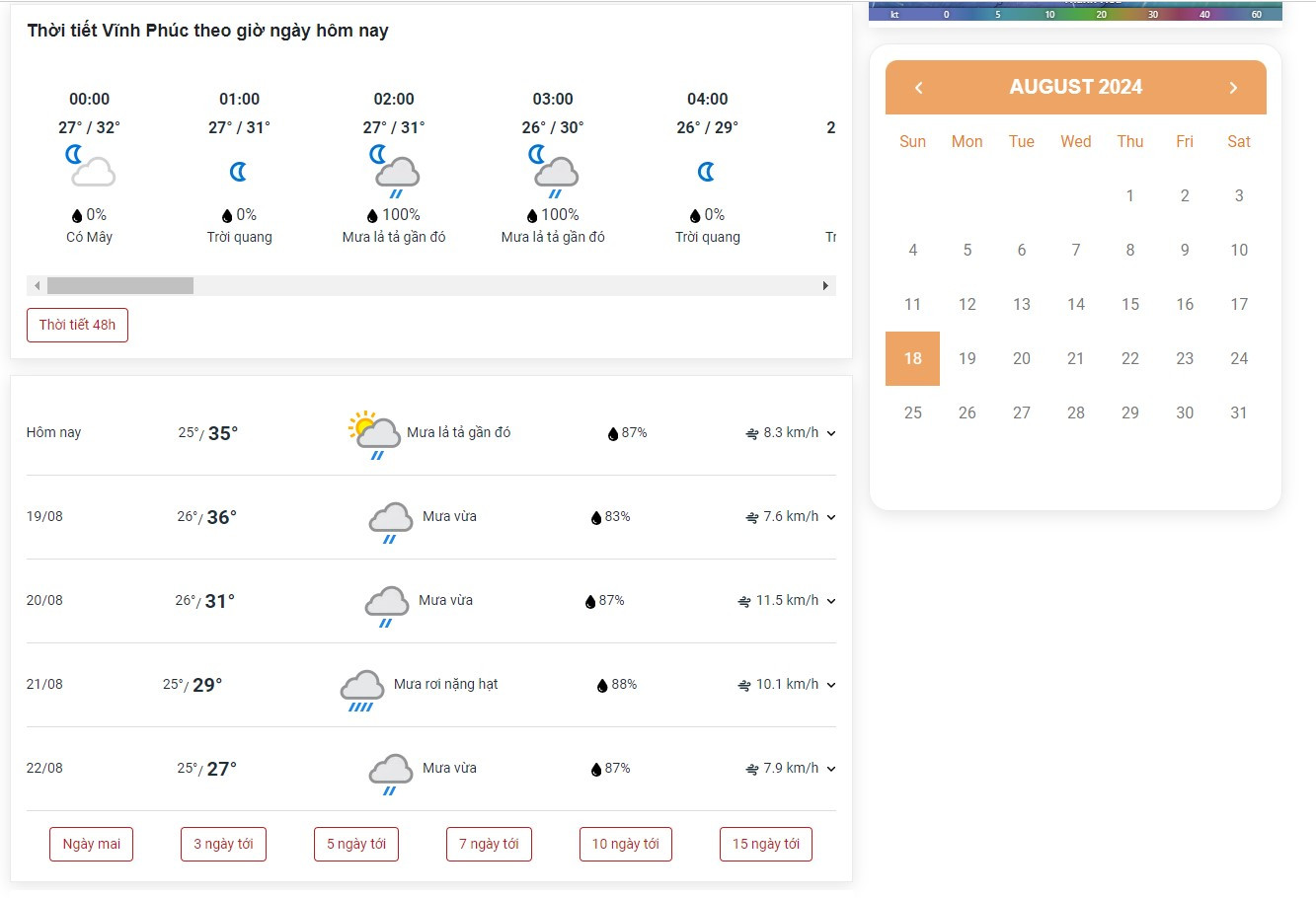Open the Ngày mai forecast
The image size is (1316, 898).
point(92,844)
